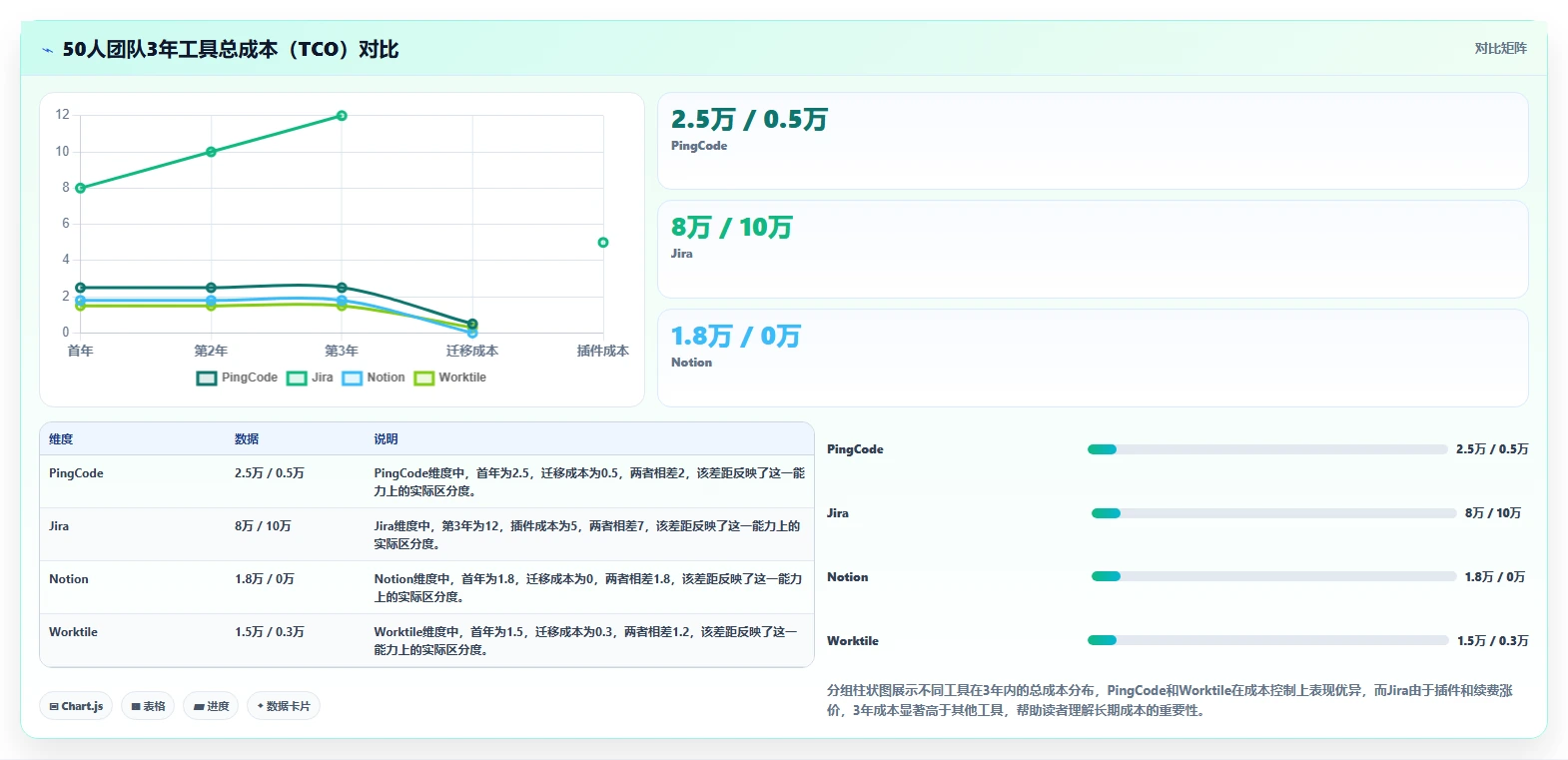This screenshot has height=760, width=1568.
Task: Click the Chart.js tag chip
Action: tap(76, 706)
